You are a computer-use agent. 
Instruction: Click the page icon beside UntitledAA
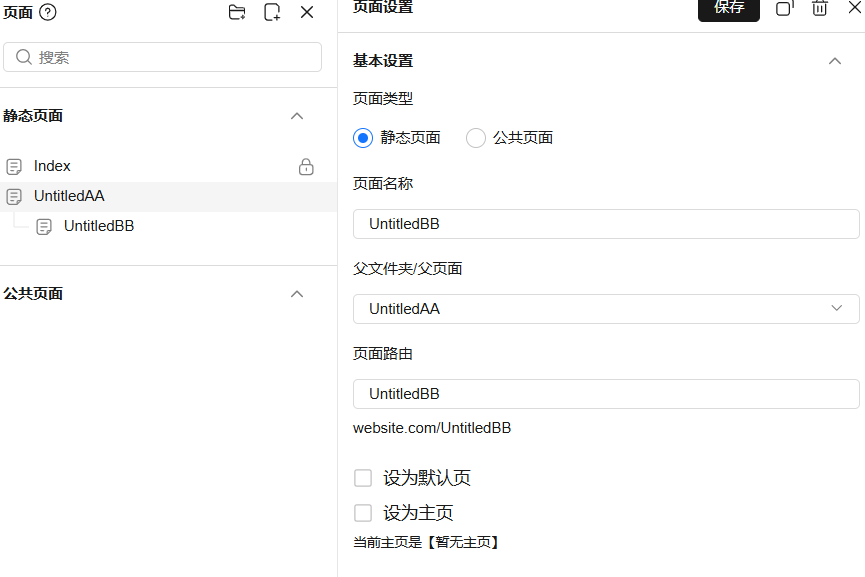point(14,196)
